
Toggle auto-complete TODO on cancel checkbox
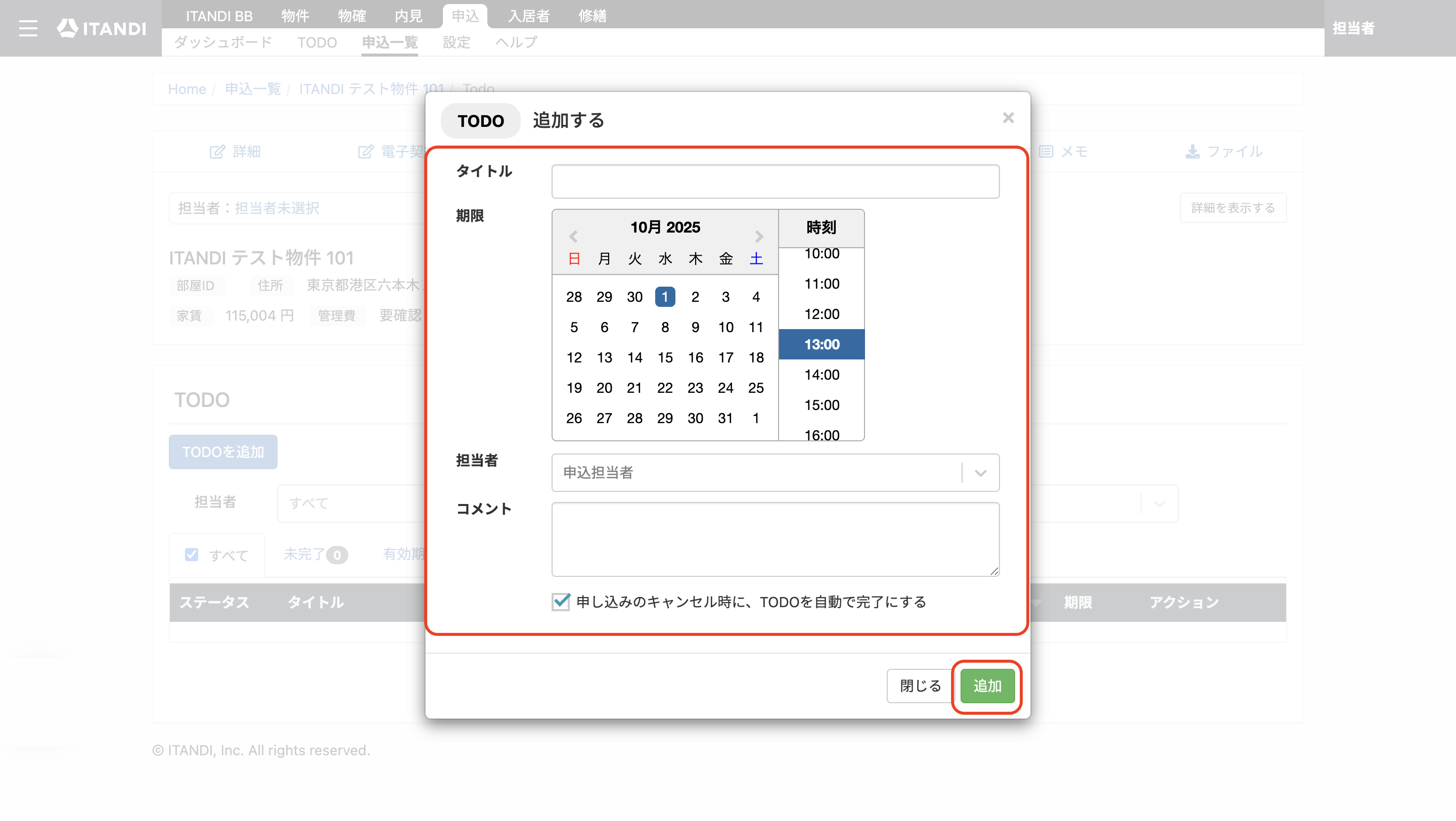pos(561,602)
